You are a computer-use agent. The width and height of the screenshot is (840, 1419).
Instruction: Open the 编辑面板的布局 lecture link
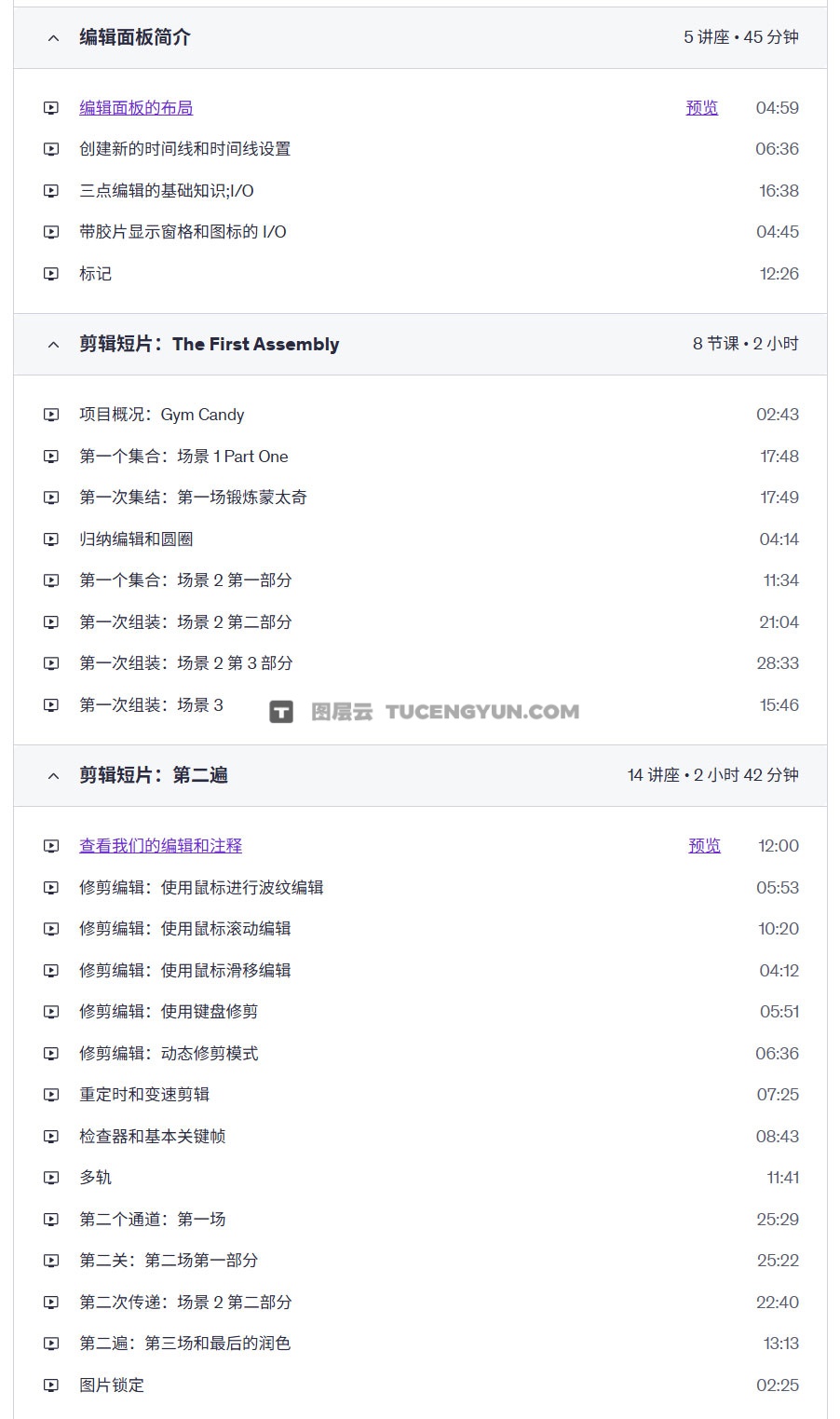pyautogui.click(x=136, y=108)
